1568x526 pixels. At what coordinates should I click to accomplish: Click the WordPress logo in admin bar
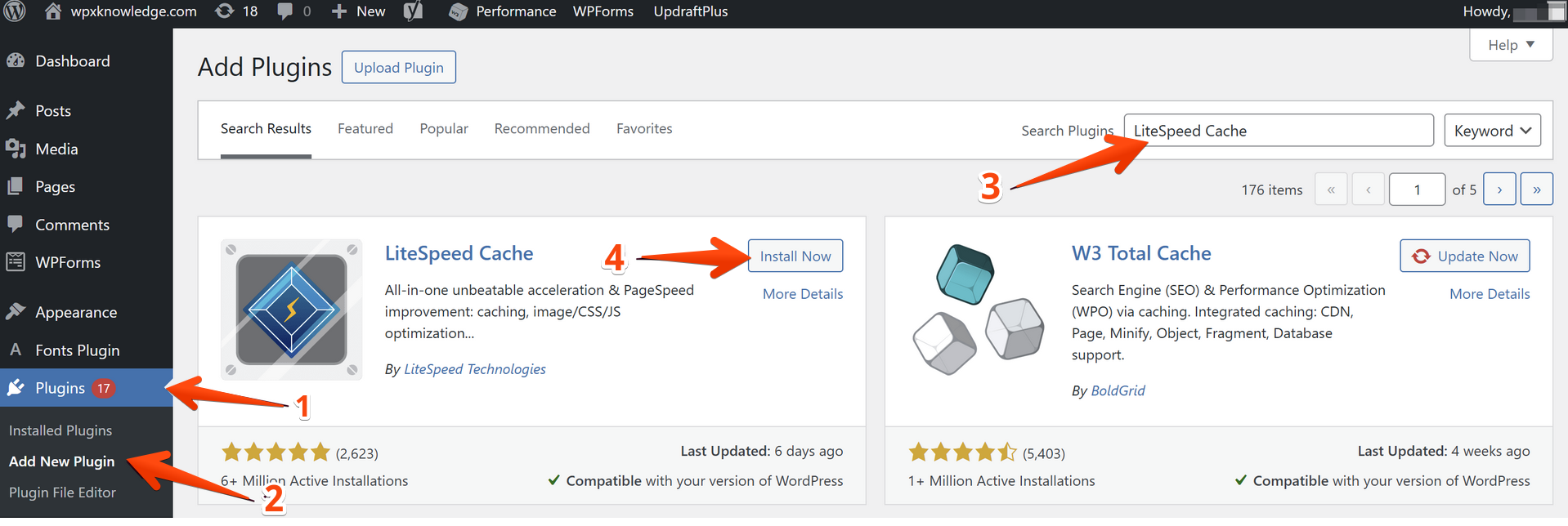[x=15, y=11]
